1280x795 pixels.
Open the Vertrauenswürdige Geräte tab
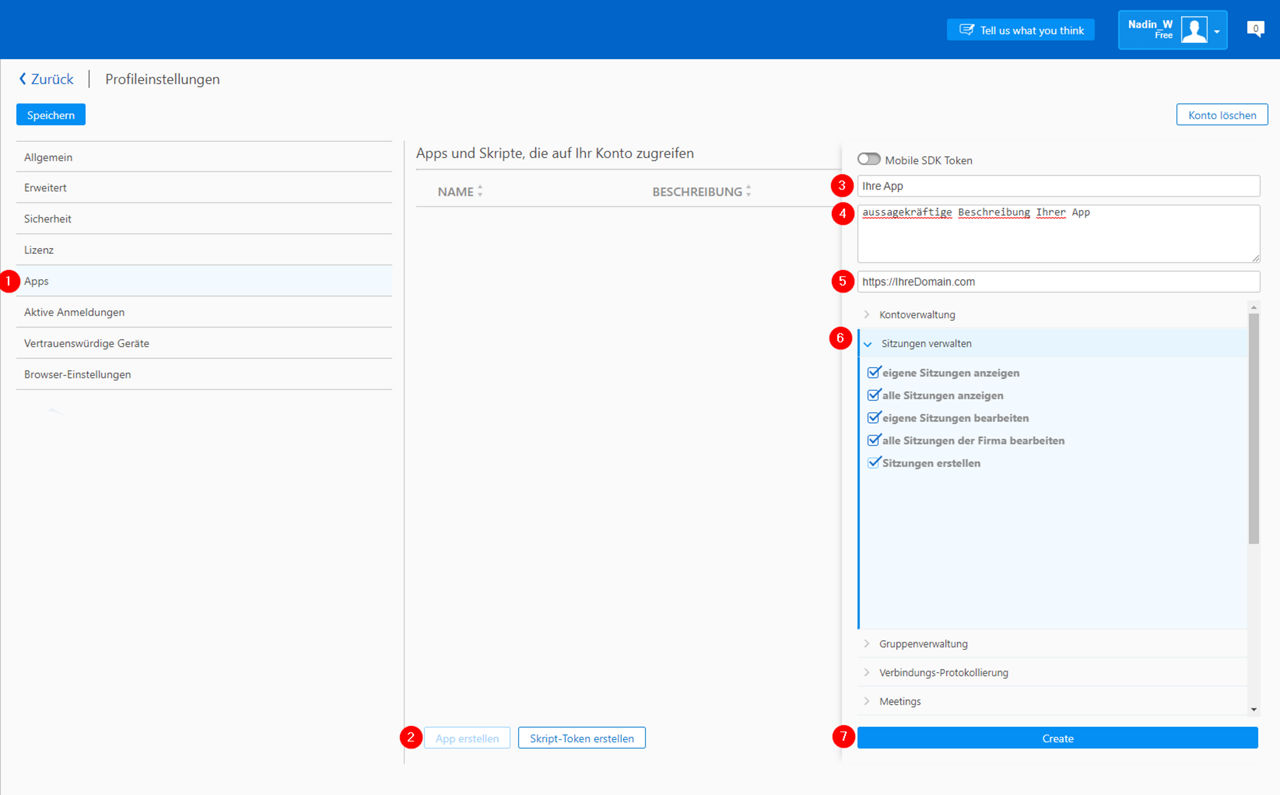pyautogui.click(x=204, y=343)
